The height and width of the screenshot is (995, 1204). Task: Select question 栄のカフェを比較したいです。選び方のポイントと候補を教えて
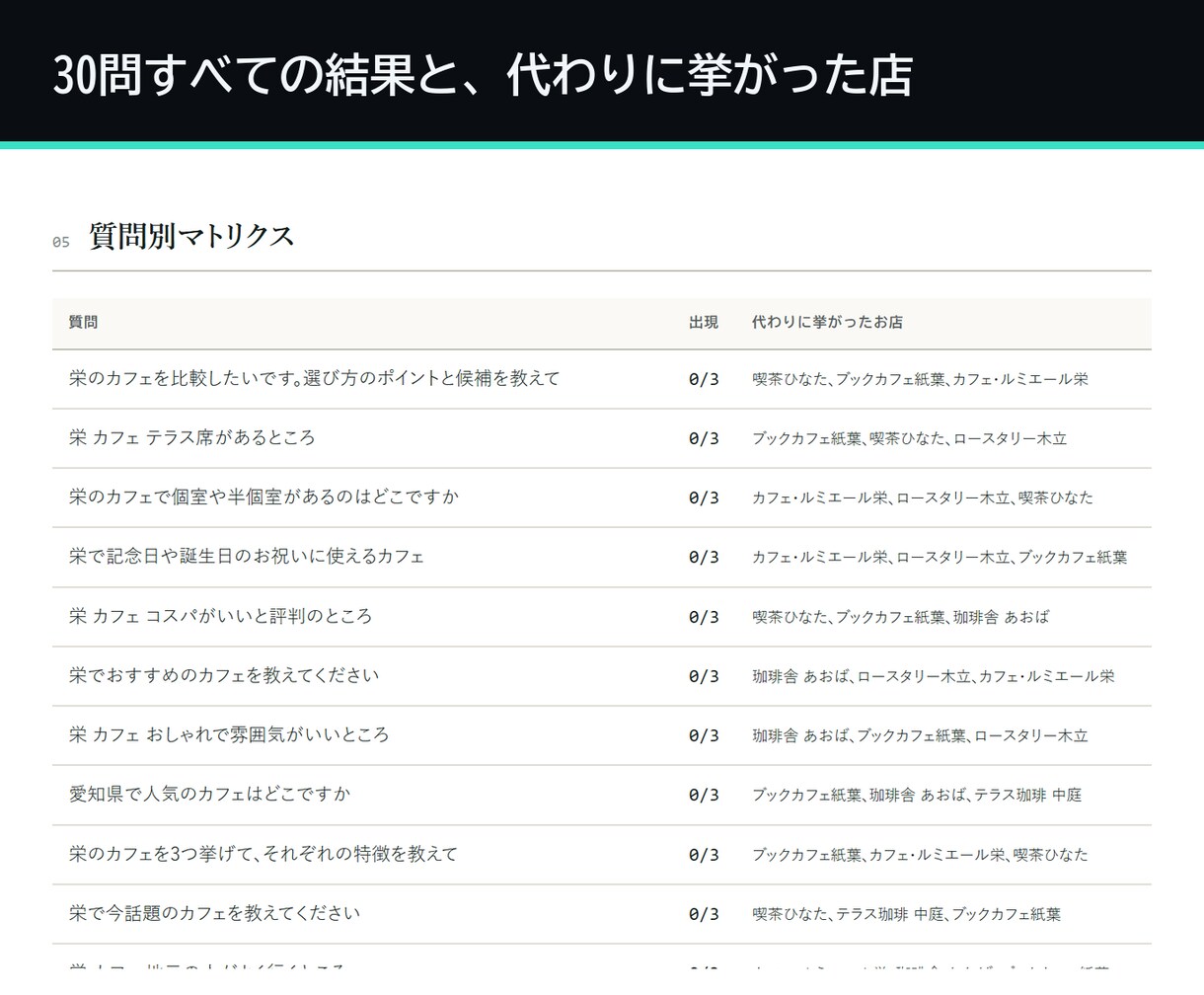(x=315, y=378)
